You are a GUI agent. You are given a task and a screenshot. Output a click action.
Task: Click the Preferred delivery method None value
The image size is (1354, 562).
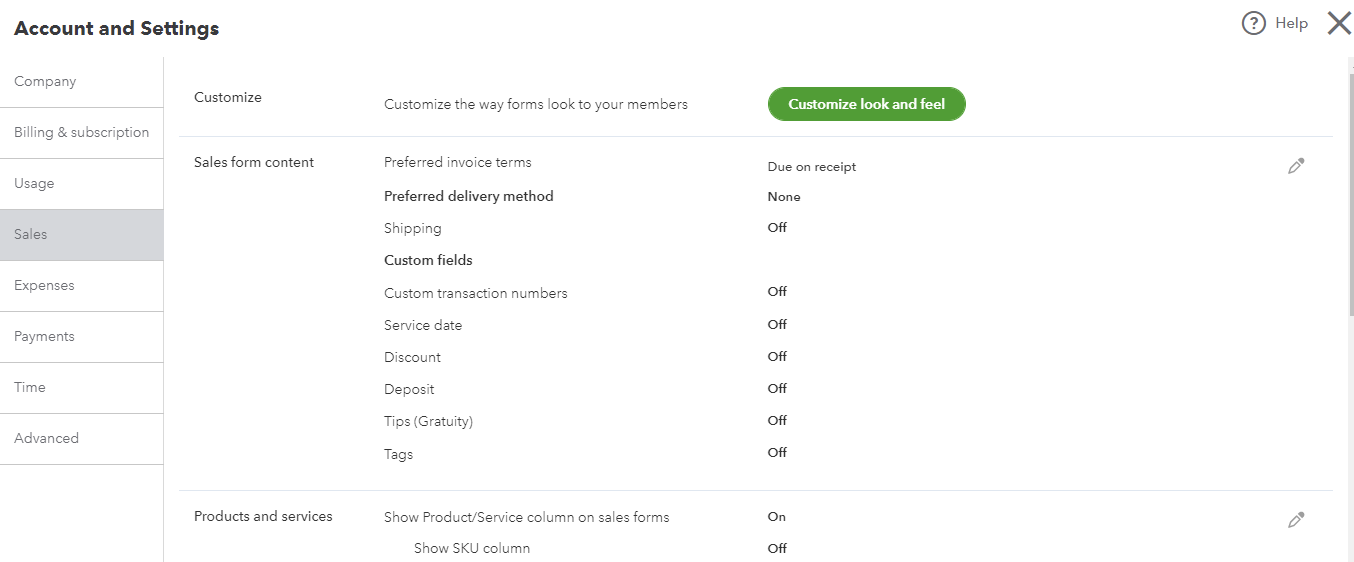pos(784,197)
